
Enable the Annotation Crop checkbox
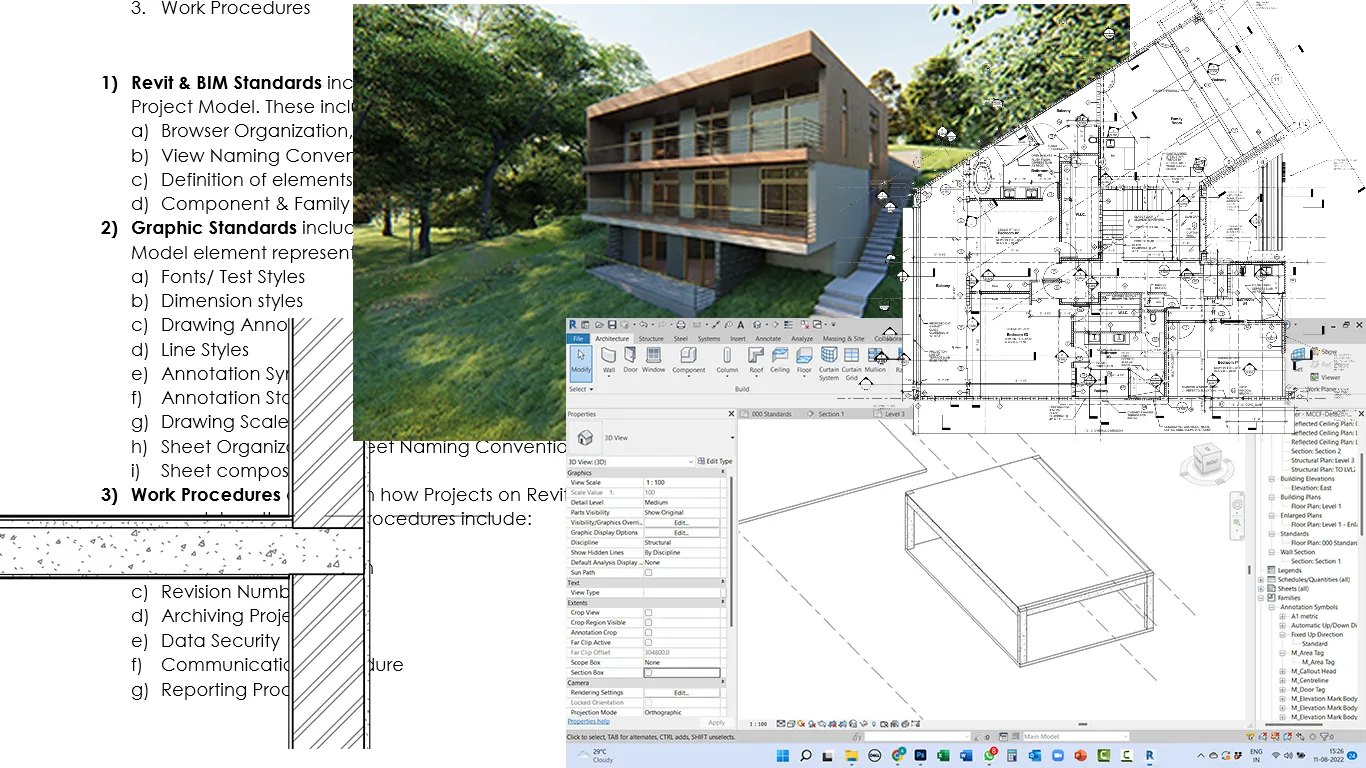(648, 633)
